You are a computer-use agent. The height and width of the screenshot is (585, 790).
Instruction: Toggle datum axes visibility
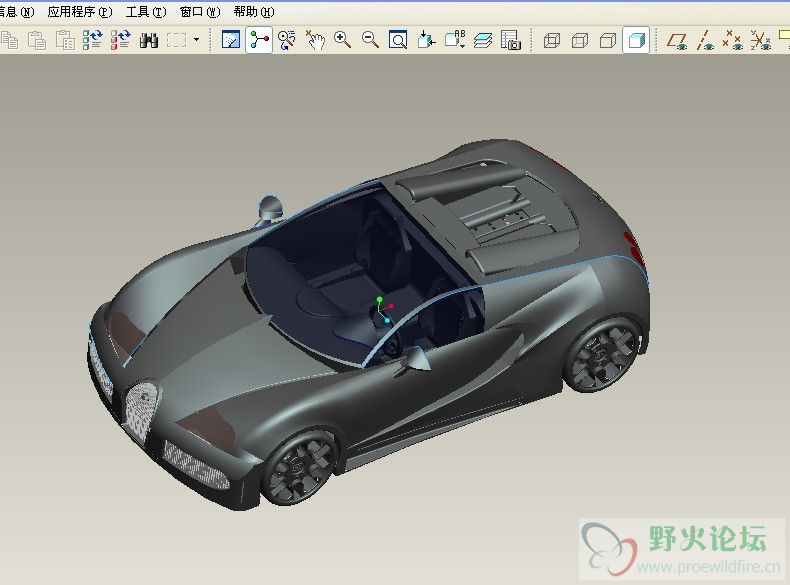pos(706,40)
